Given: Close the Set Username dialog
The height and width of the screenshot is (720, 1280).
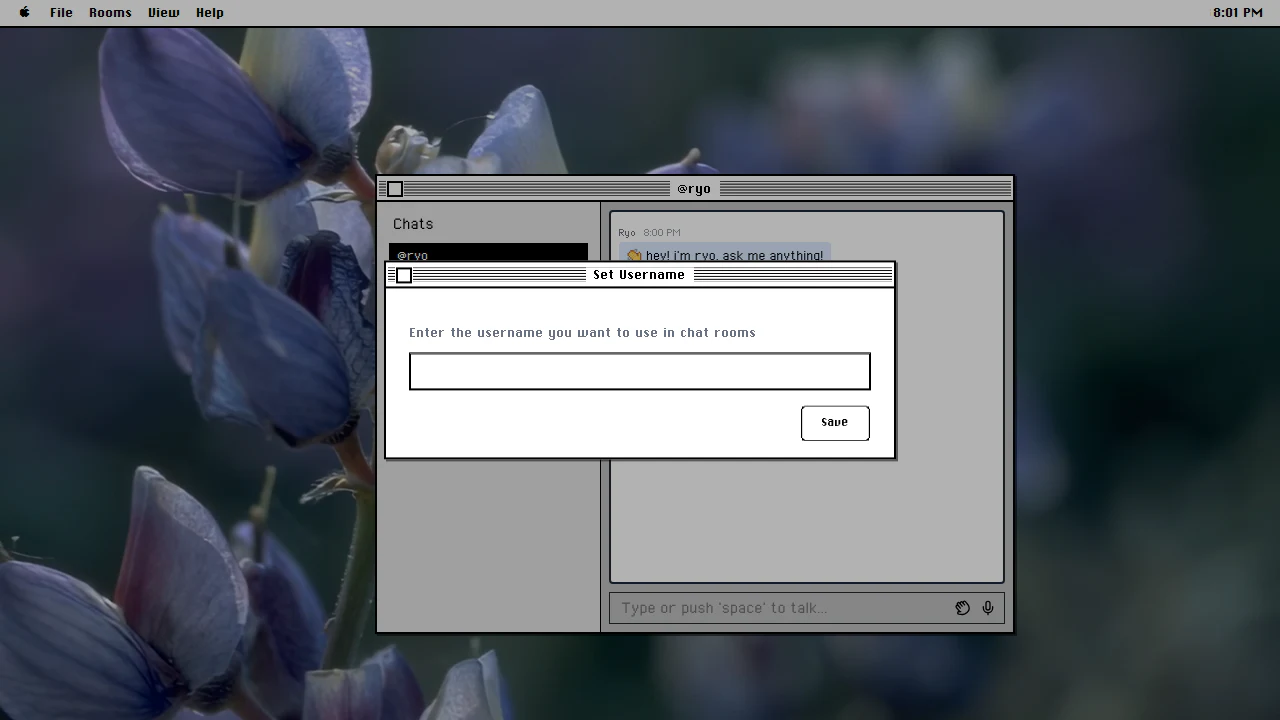Looking at the screenshot, I should coord(404,275).
